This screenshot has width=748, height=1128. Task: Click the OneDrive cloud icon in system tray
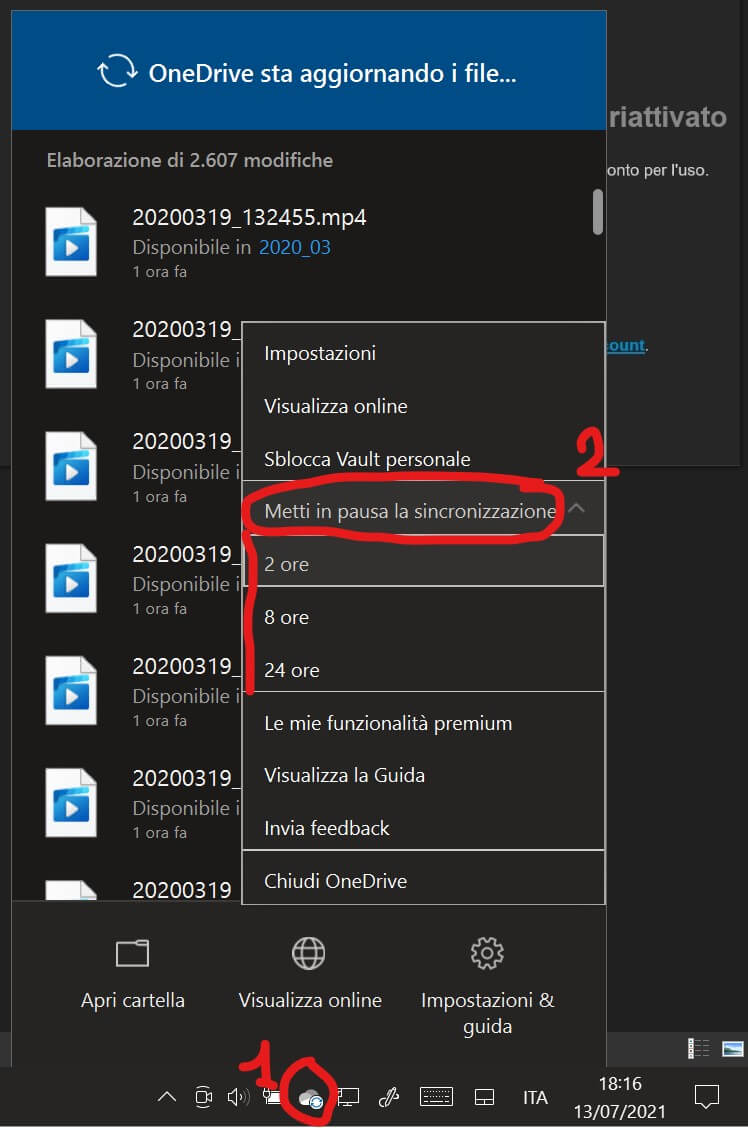click(x=309, y=1097)
